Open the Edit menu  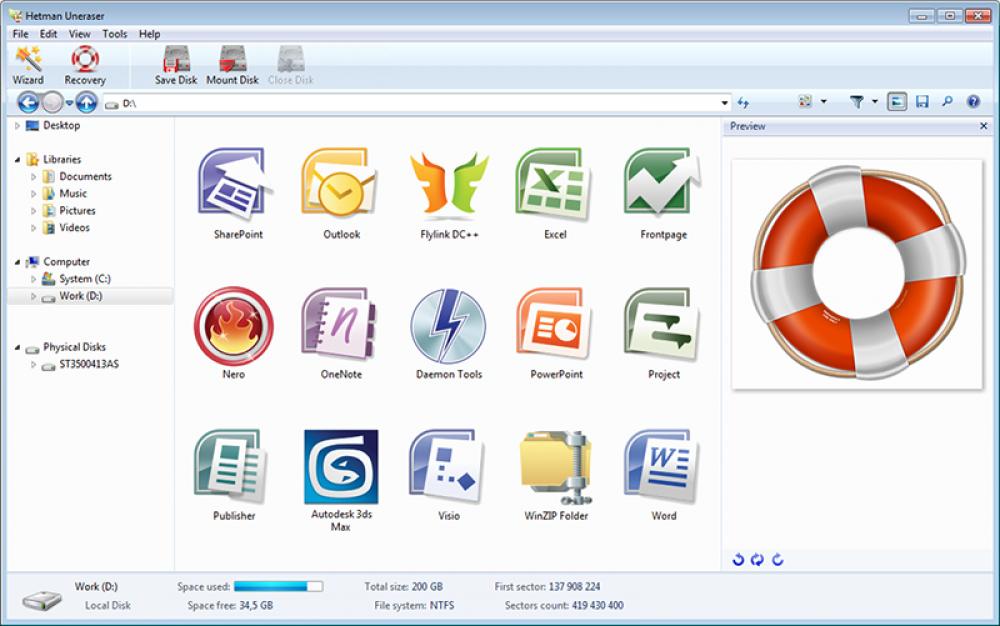47,33
